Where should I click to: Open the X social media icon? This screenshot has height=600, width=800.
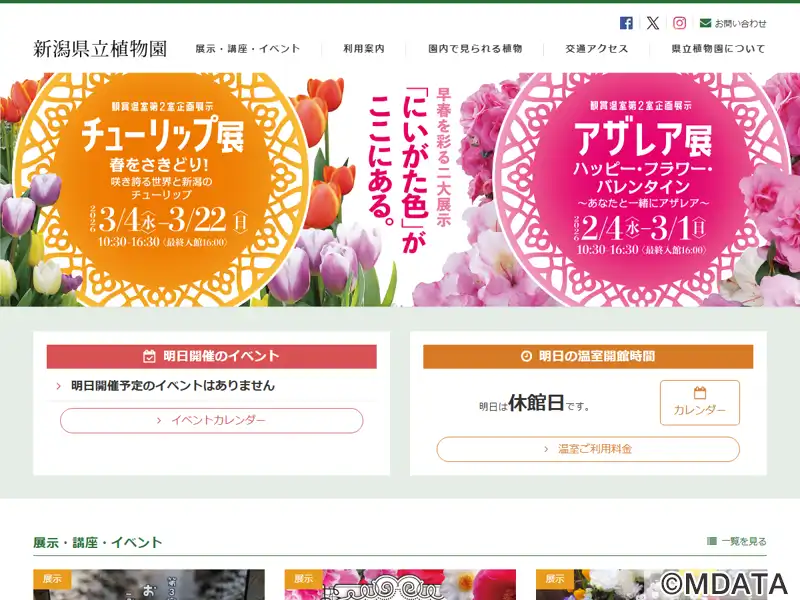(x=653, y=23)
